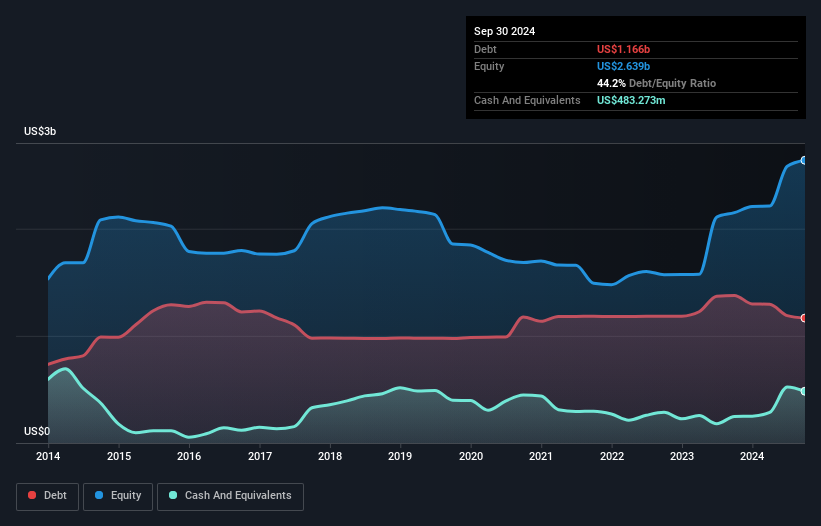Screen dimensions: 821x526
Task: Click Cash And Equivalents label in tooltip
Action: click(x=527, y=100)
